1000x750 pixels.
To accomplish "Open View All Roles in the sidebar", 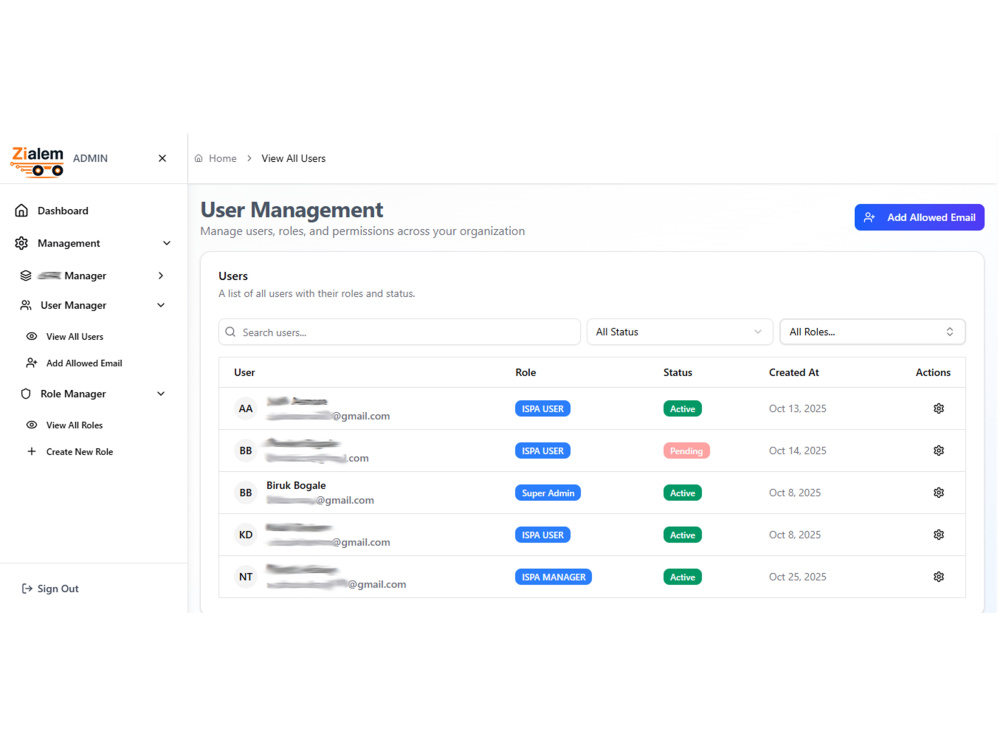I will point(74,425).
